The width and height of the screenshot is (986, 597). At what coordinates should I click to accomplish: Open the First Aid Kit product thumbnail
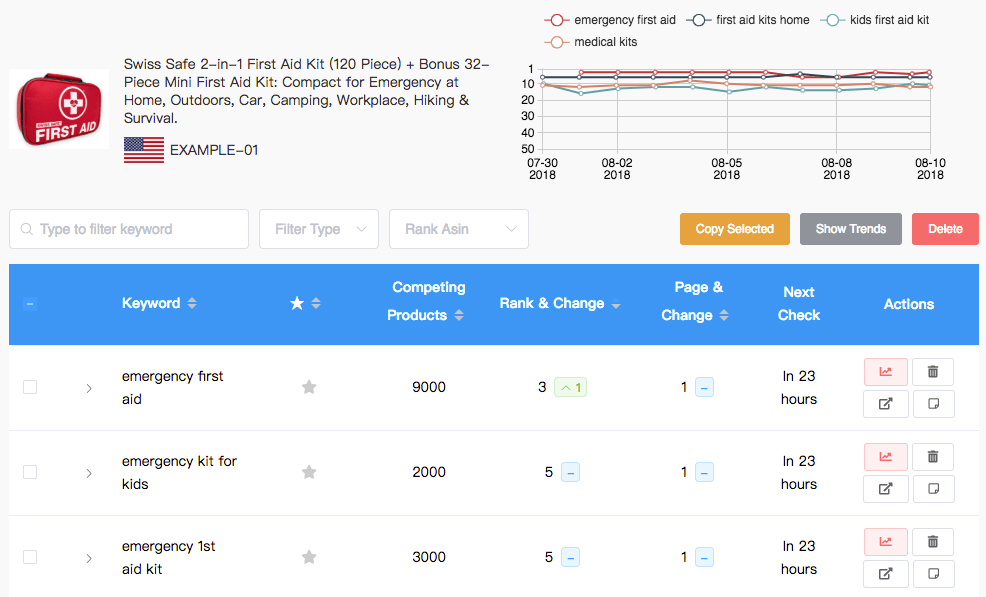tap(59, 109)
